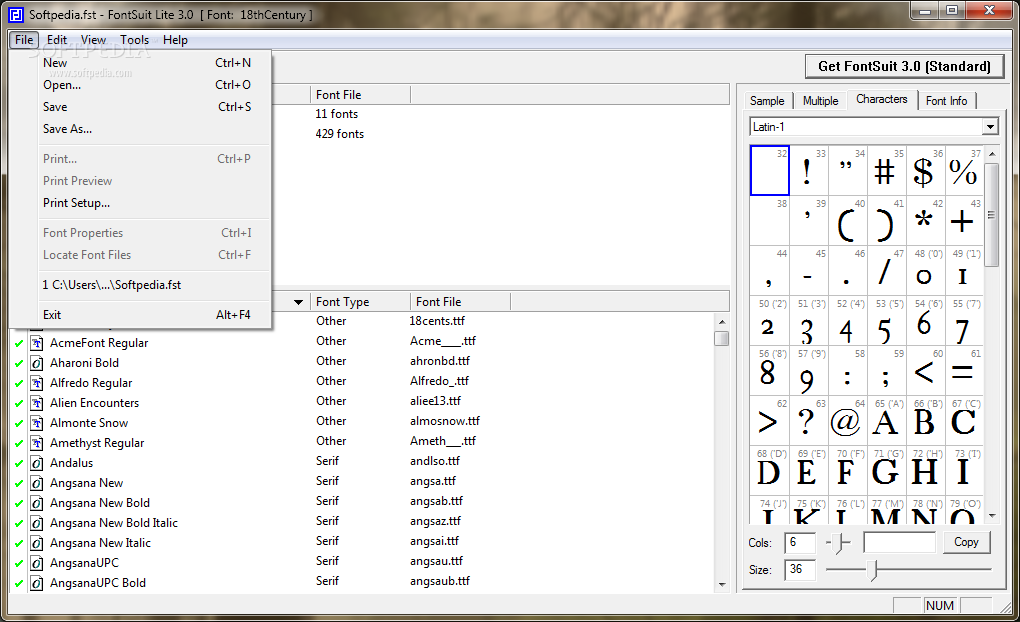
Task: Open the Tools menu
Action: coord(135,40)
